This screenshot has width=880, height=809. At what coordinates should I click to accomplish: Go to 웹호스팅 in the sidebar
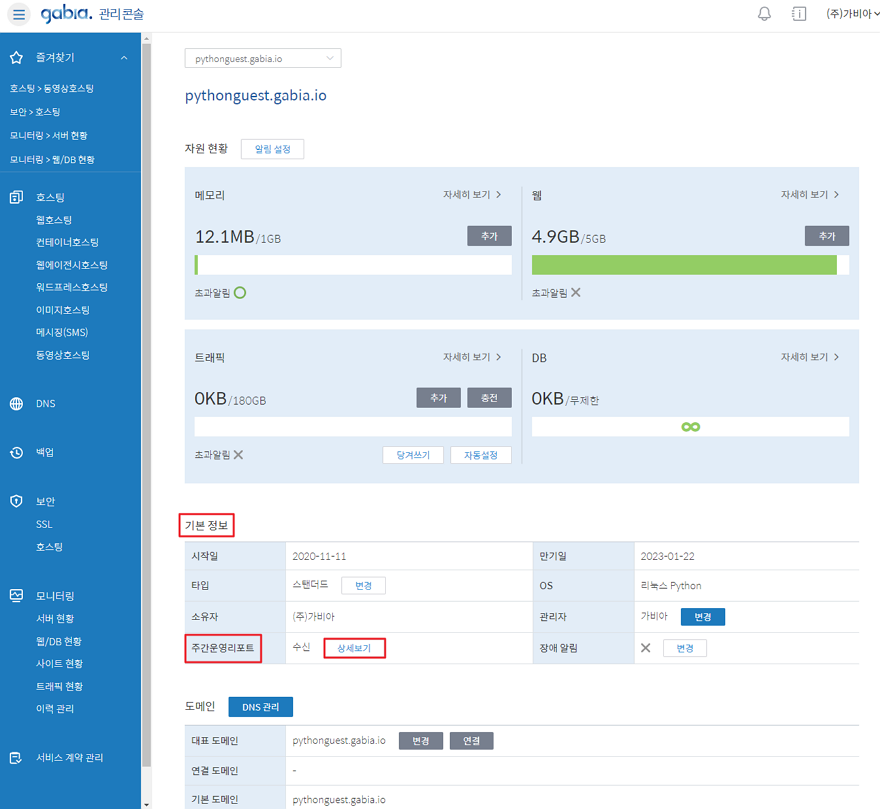coord(54,220)
